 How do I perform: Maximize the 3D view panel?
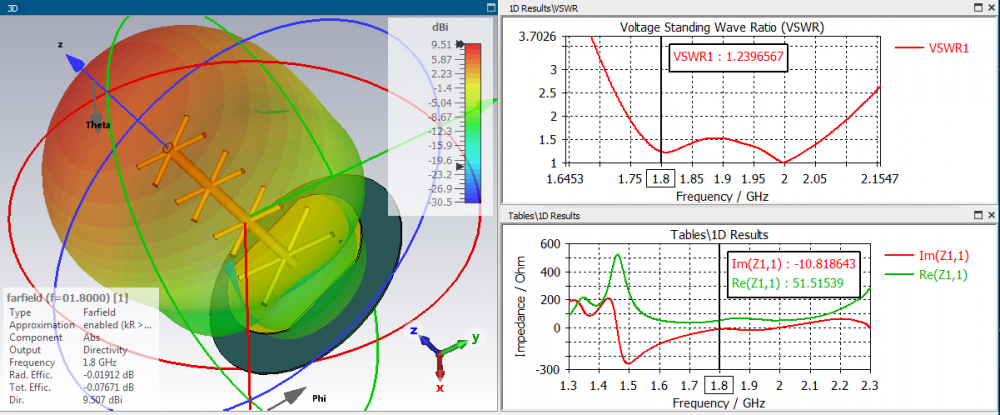click(x=490, y=7)
